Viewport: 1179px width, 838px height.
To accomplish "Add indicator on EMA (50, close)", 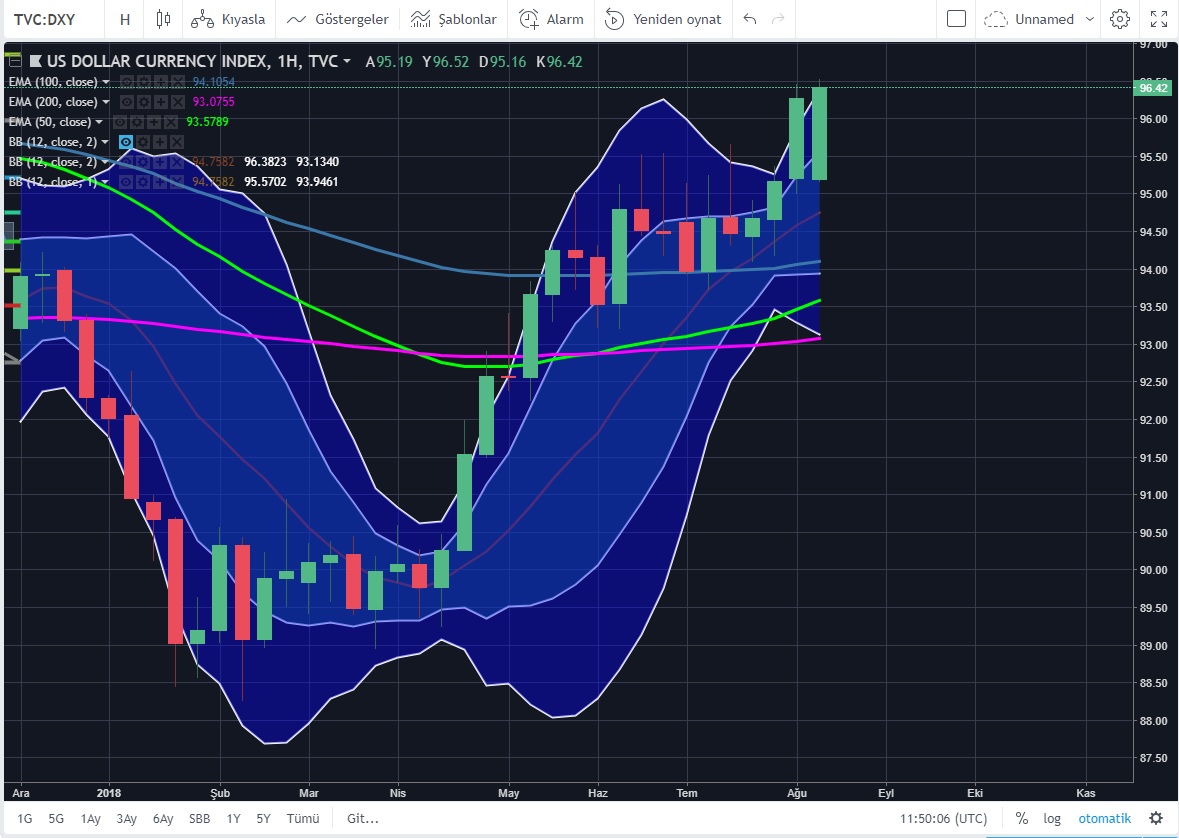I will point(153,122).
